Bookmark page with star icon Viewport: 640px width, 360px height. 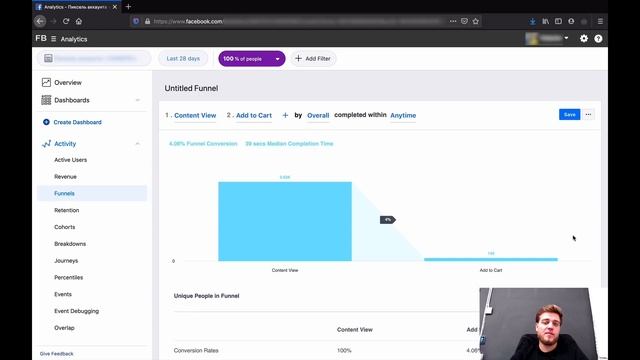[x=476, y=21]
